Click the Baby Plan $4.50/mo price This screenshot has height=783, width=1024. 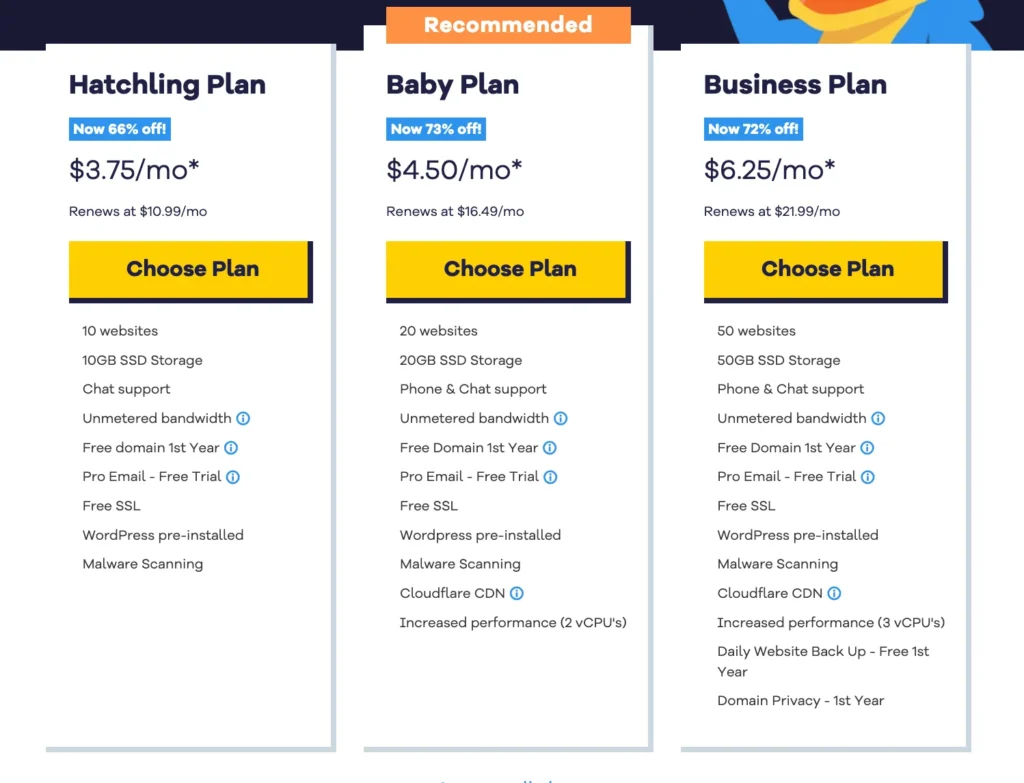[x=454, y=170]
